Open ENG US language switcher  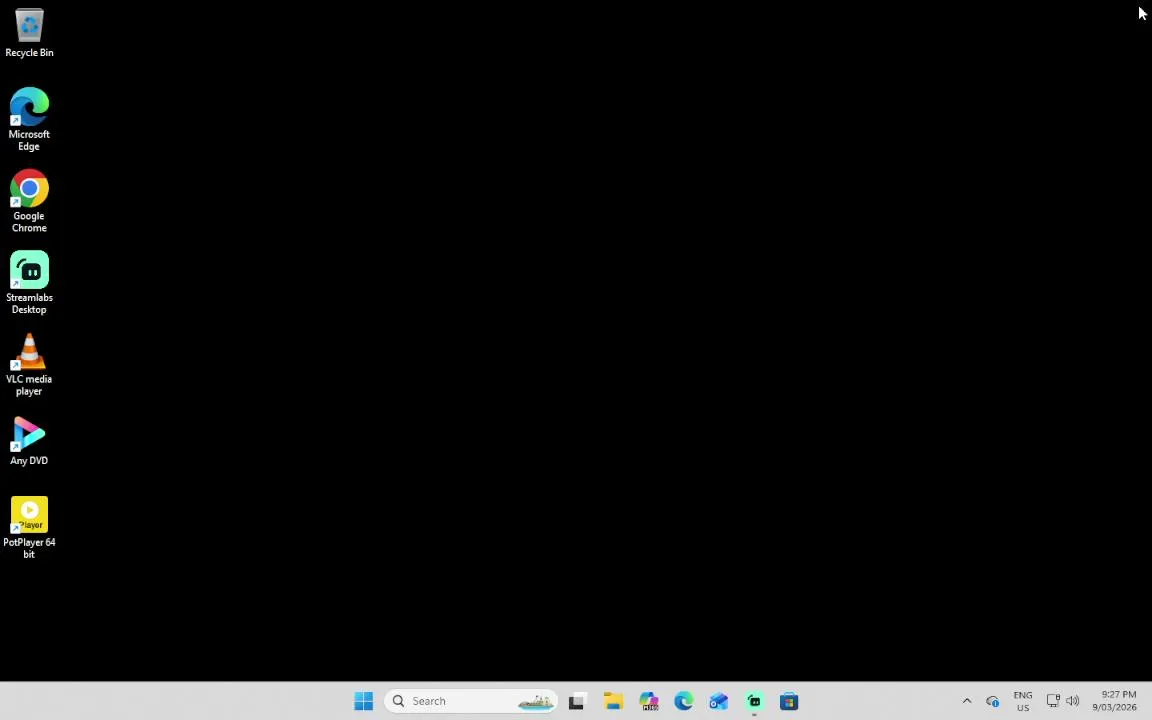[x=1023, y=701]
